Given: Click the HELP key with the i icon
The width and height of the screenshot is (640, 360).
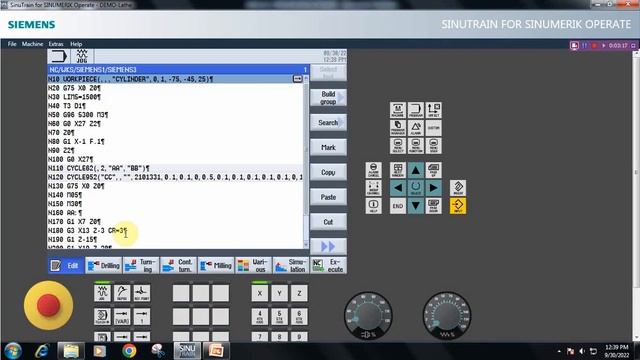Looking at the screenshot, I should pyautogui.click(x=373, y=206).
